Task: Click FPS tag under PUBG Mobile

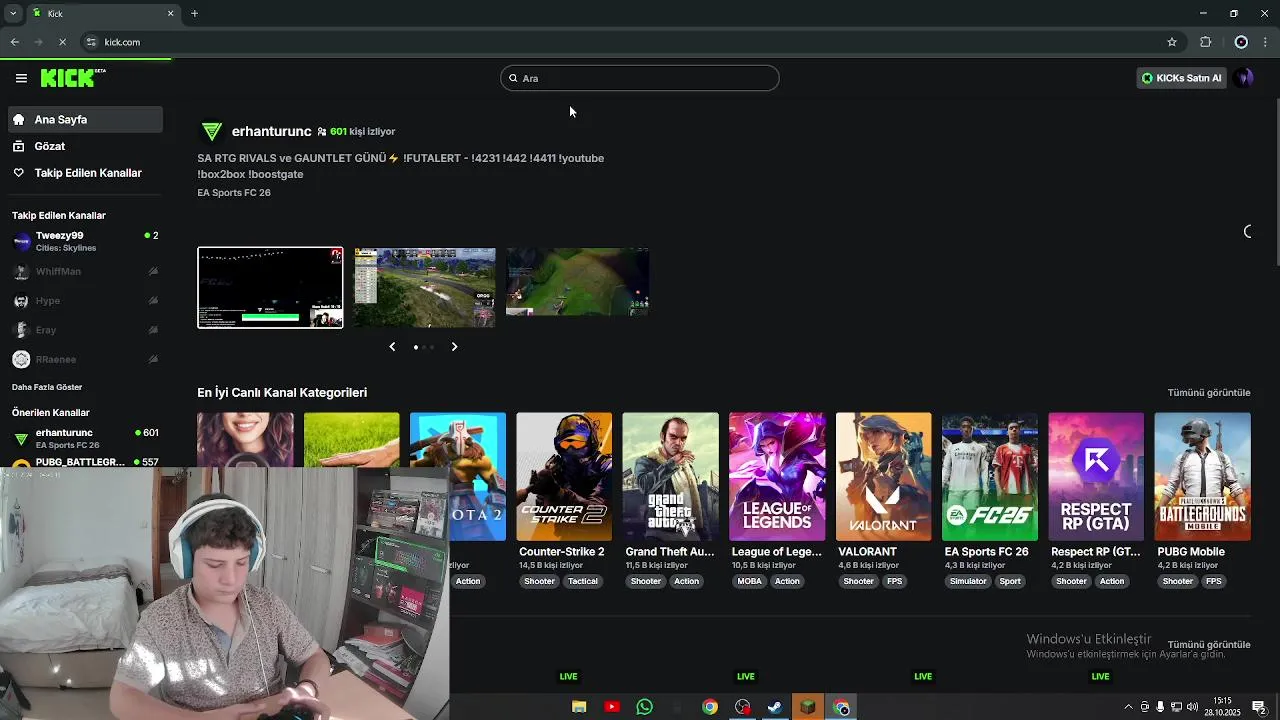Action: pos(1213,581)
